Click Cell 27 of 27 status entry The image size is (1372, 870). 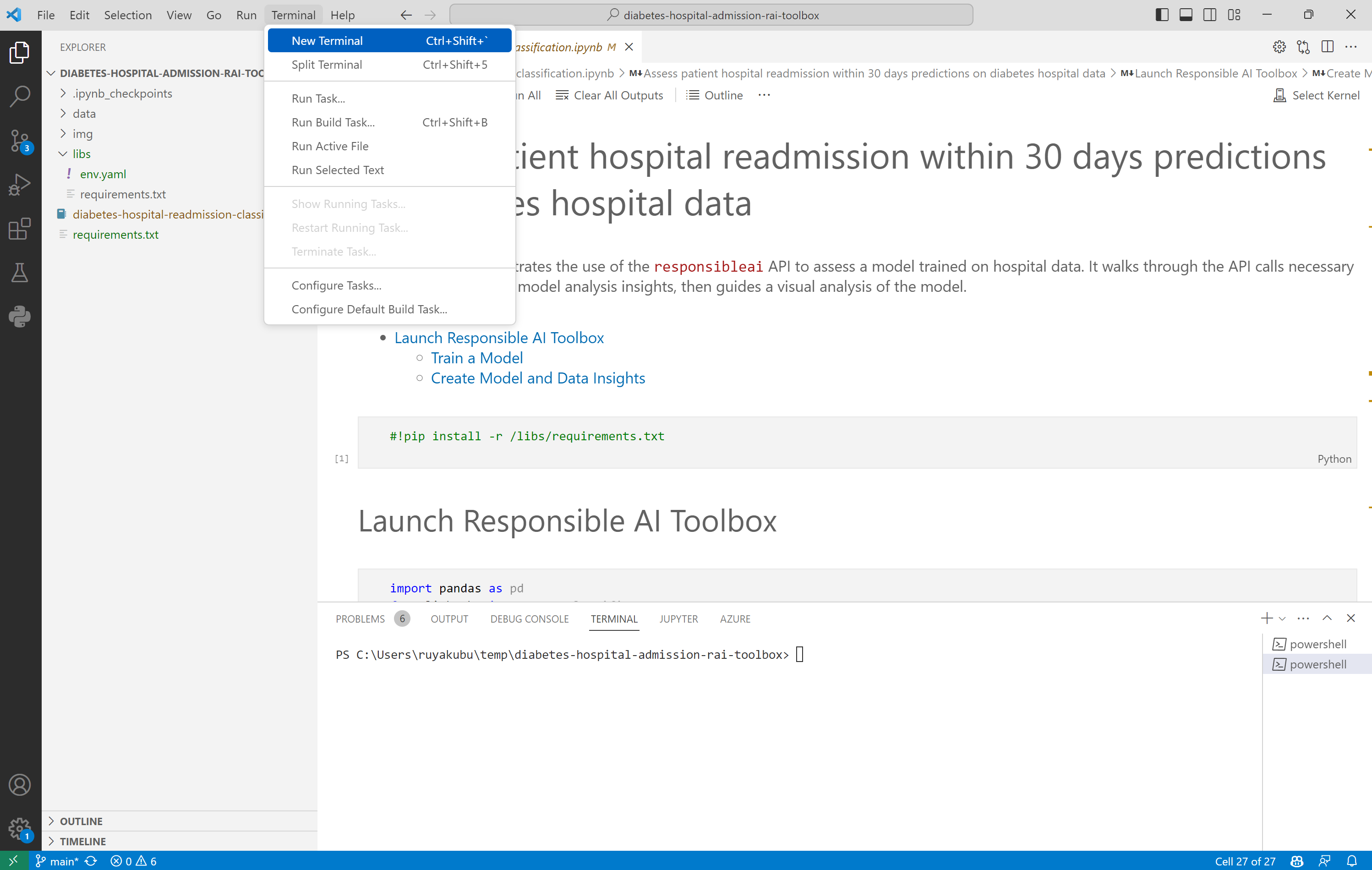coord(1245,861)
